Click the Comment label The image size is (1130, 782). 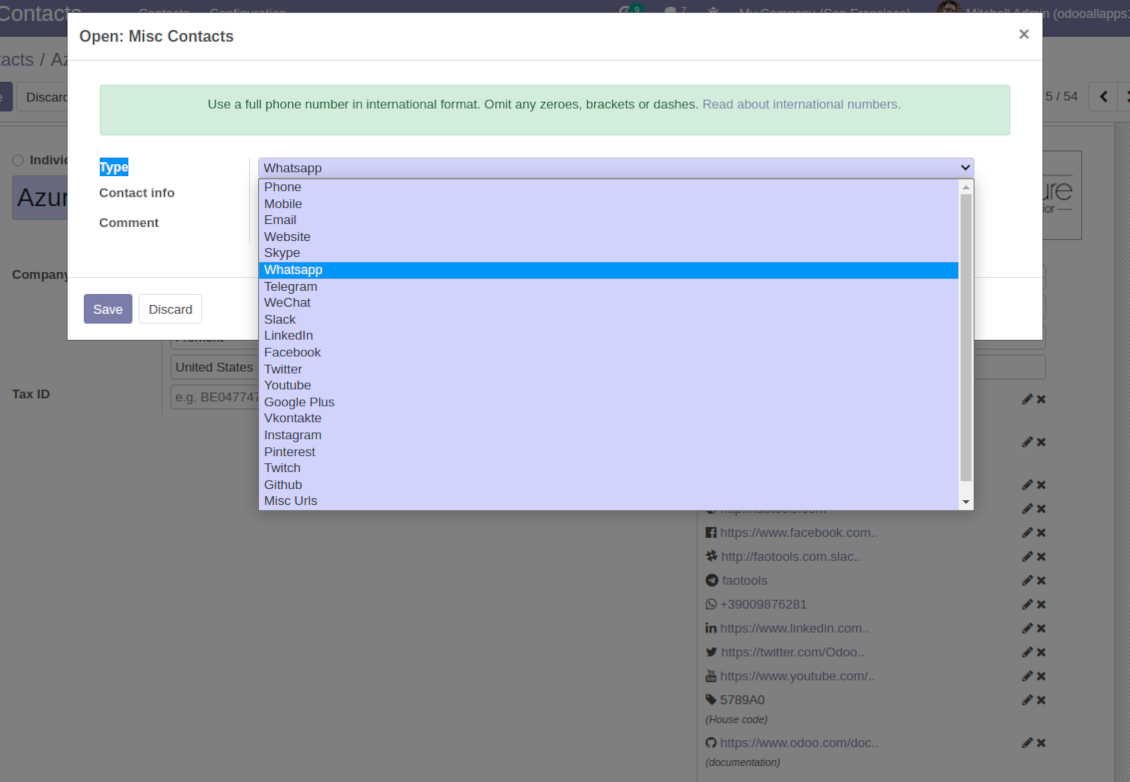pos(129,223)
